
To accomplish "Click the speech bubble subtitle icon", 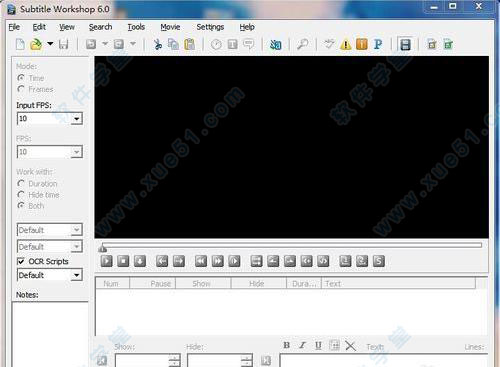I will coord(248,44).
